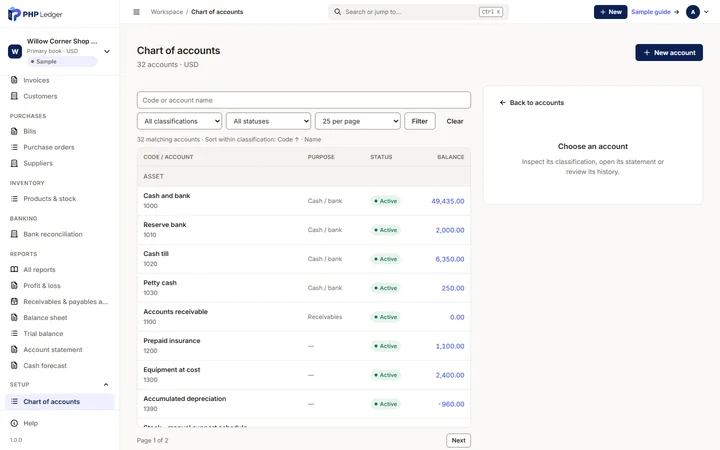Click the -960.00 balance
This screenshot has height=450, width=720.
click(x=451, y=404)
